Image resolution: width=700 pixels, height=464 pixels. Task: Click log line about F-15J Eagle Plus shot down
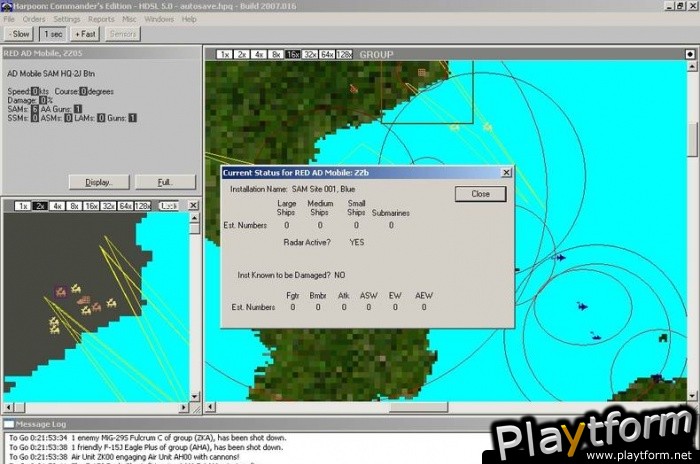point(146,447)
